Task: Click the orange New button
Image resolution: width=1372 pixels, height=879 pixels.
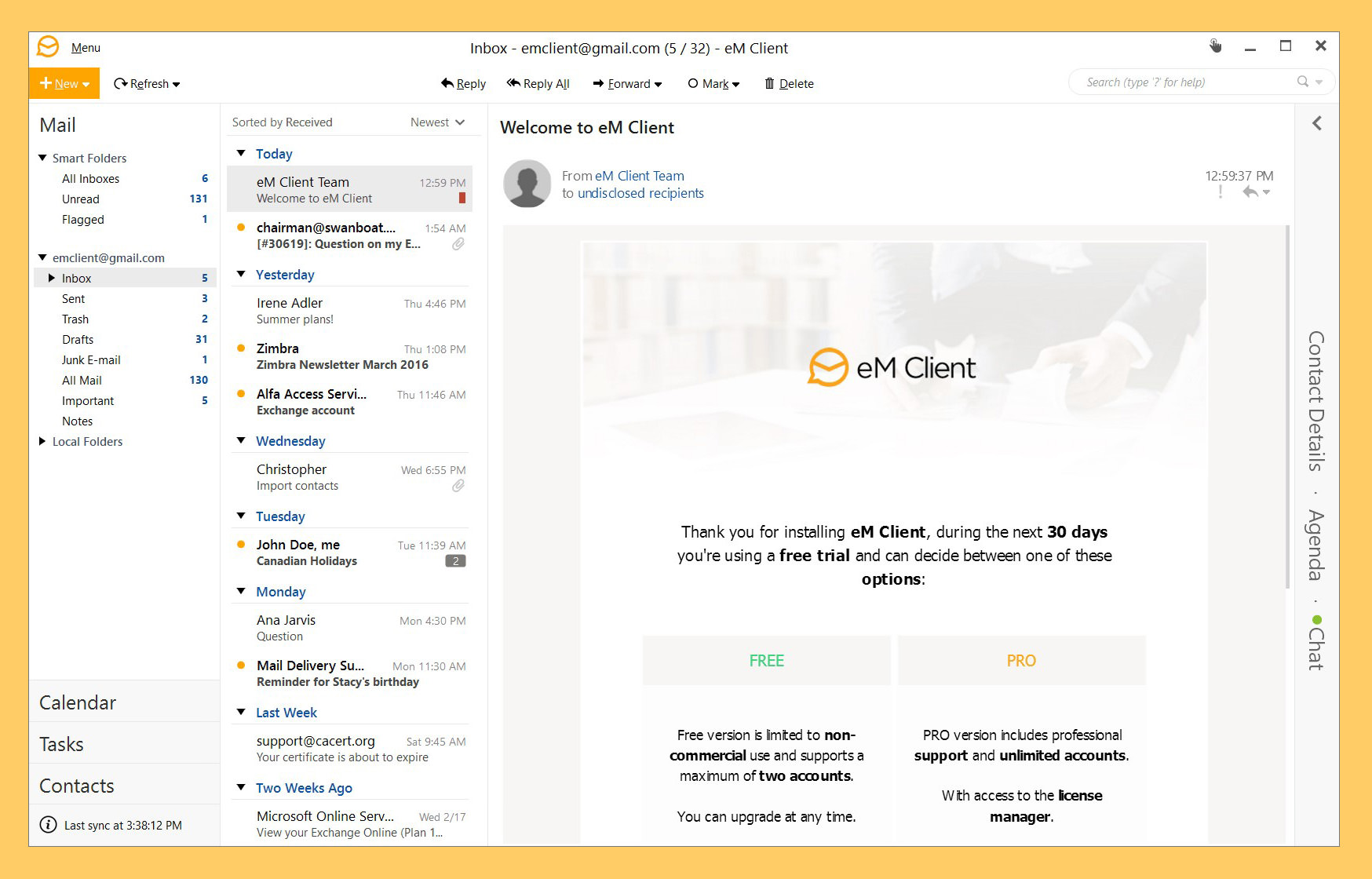Action: coord(64,83)
